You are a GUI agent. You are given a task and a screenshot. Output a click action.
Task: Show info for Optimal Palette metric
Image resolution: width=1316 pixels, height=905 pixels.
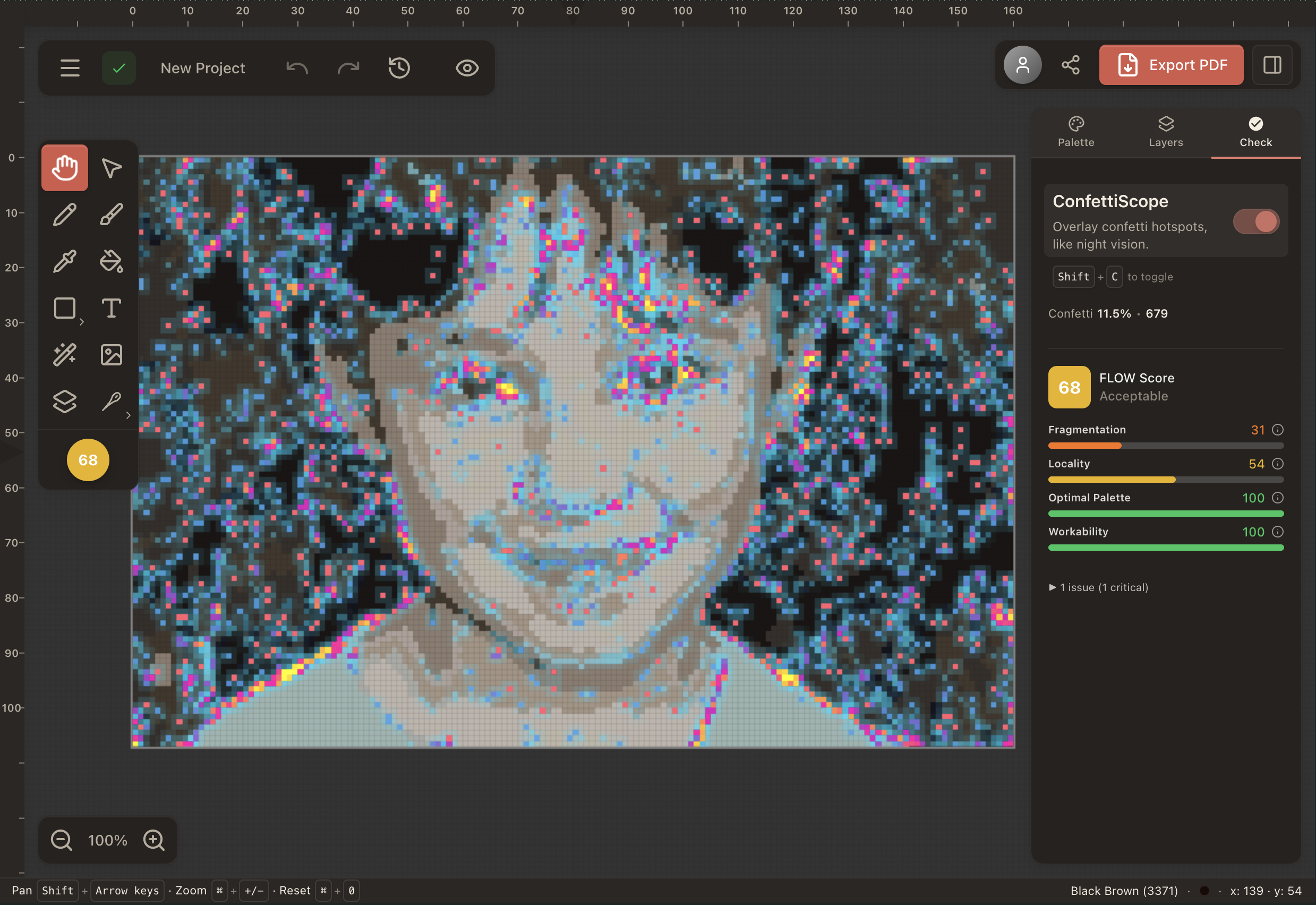click(x=1277, y=498)
